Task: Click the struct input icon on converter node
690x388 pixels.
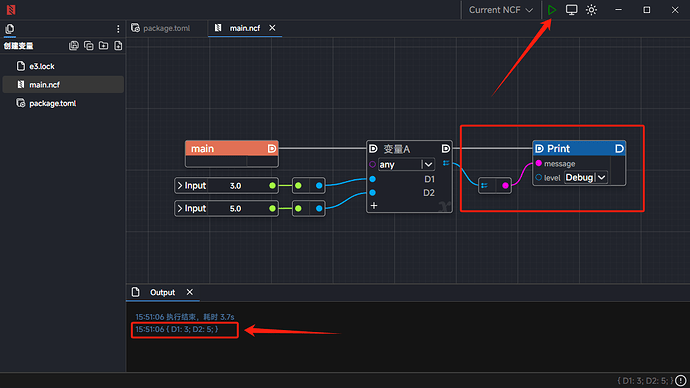Action: [x=484, y=186]
